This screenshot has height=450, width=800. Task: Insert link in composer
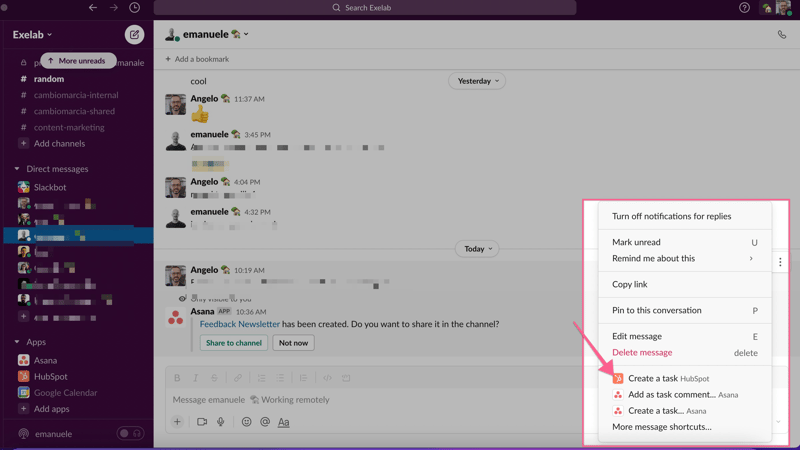(x=238, y=378)
